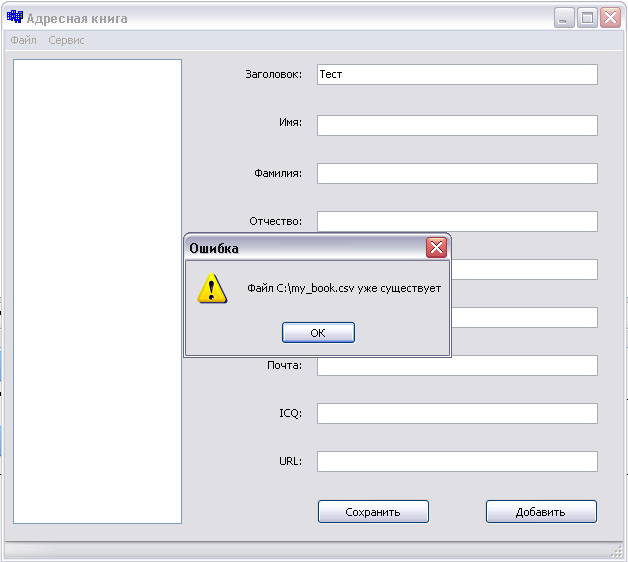Close the Ошибка error dialog
This screenshot has height=562, width=628.
436,247
